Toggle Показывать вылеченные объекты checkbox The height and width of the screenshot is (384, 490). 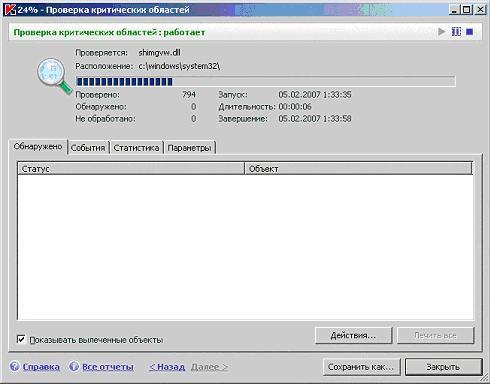[x=21, y=340]
